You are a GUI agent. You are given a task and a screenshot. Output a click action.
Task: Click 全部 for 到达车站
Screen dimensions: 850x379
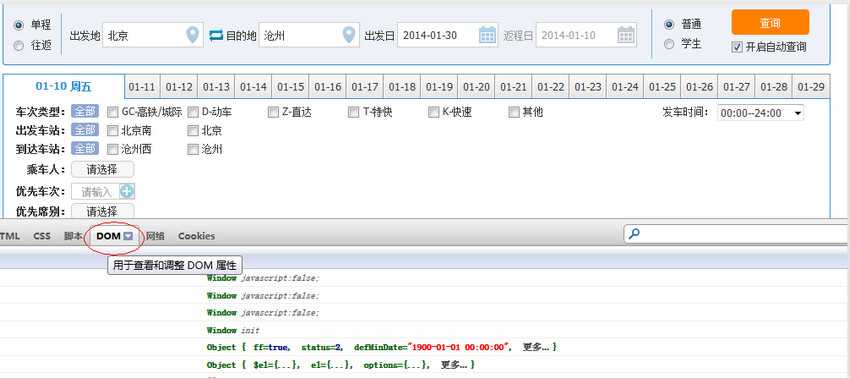pyautogui.click(x=85, y=149)
